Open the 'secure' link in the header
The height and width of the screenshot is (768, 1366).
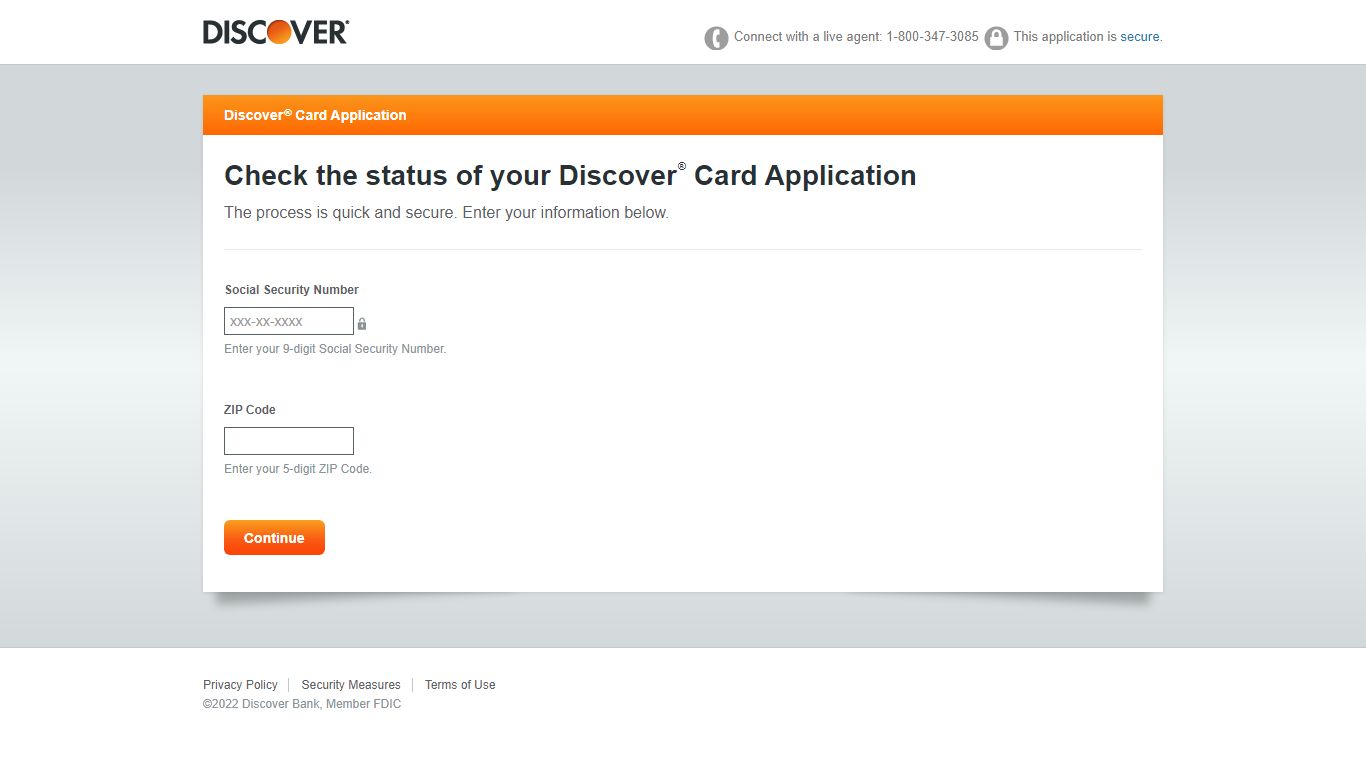point(1140,37)
